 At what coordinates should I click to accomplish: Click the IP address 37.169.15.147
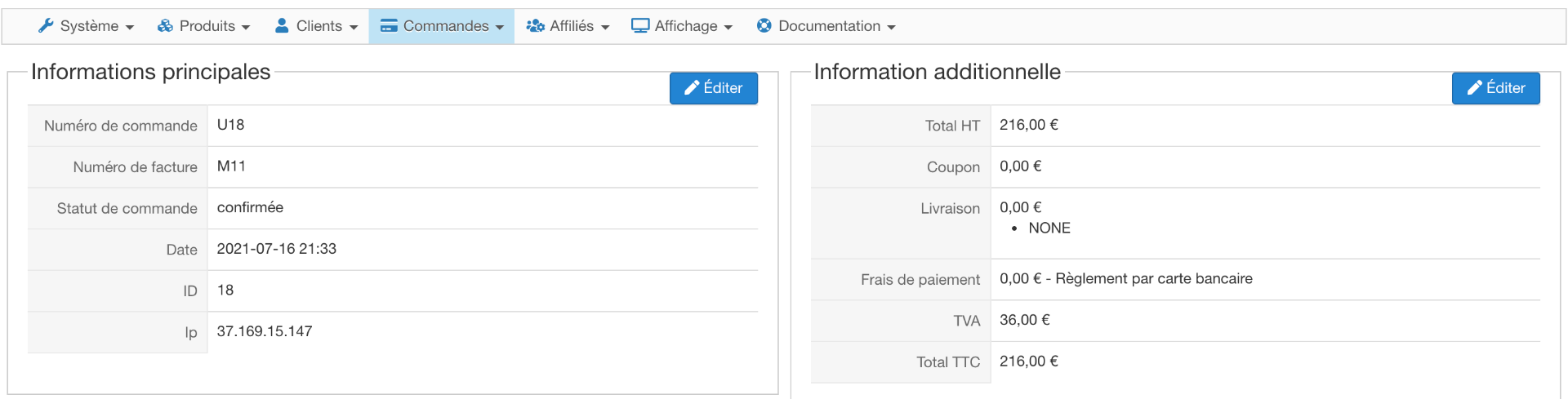(265, 331)
